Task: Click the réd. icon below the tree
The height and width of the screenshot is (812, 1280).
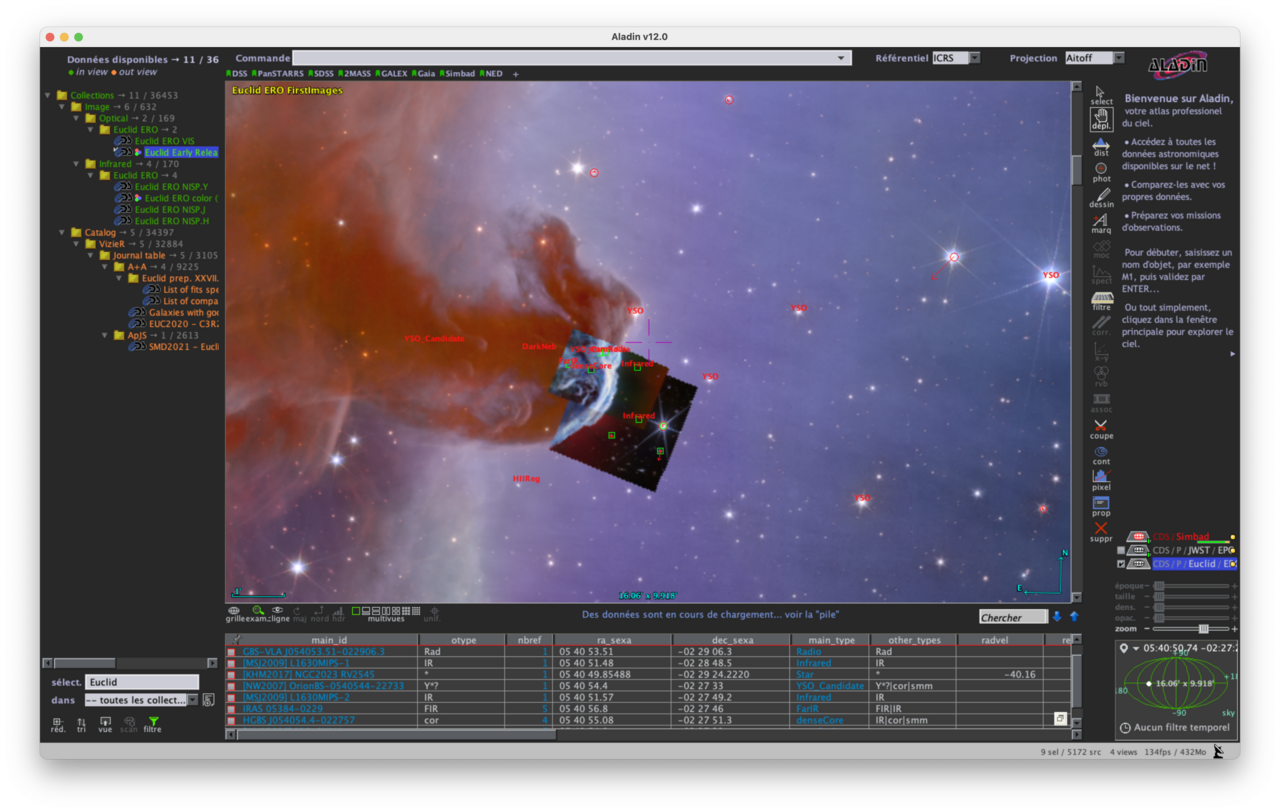Action: [58, 724]
